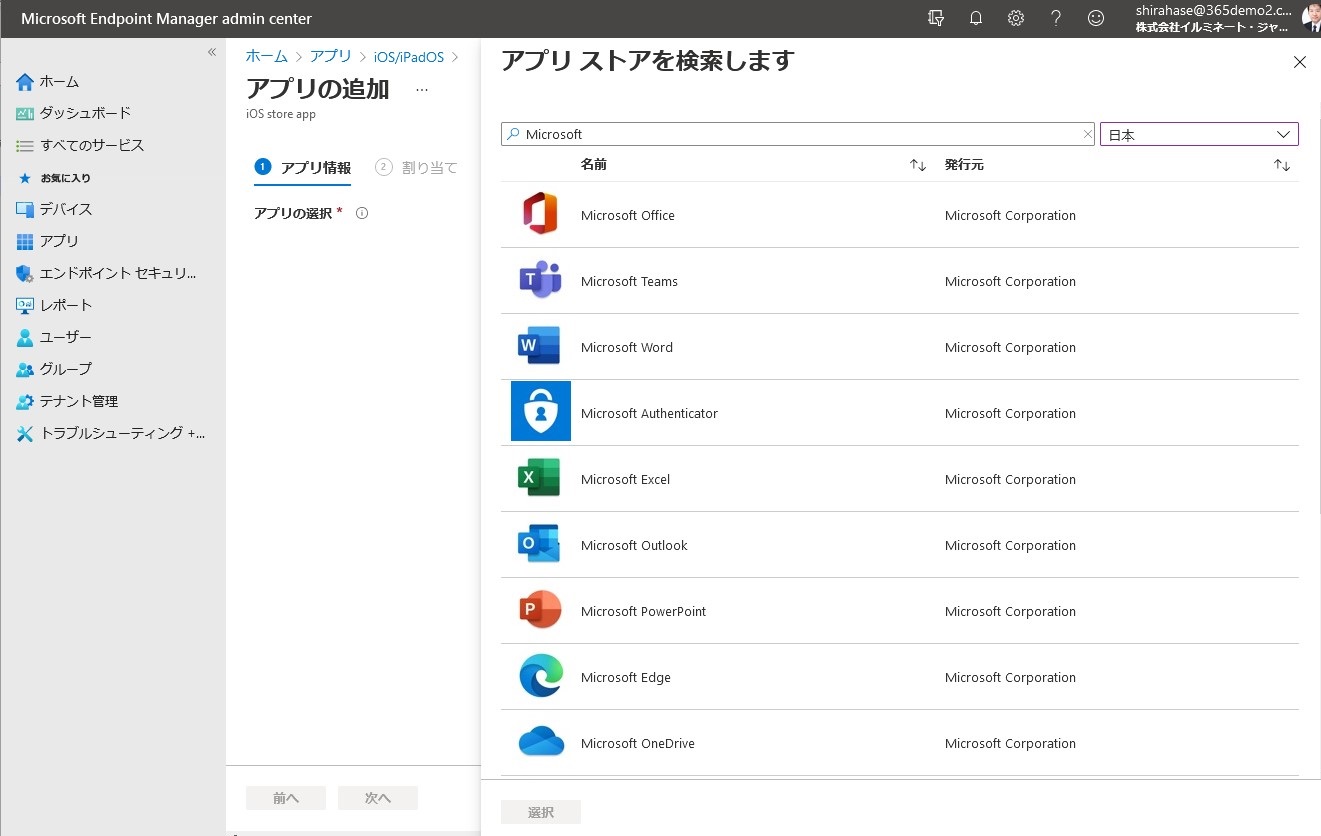This screenshot has width=1321, height=836.
Task: Select the Microsoft Outlook row name
Action: [634, 545]
